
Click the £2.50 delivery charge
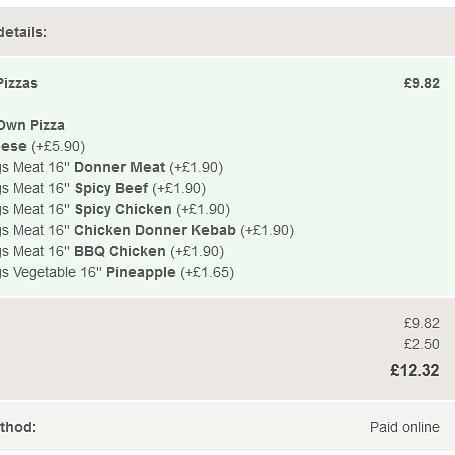[422, 344]
